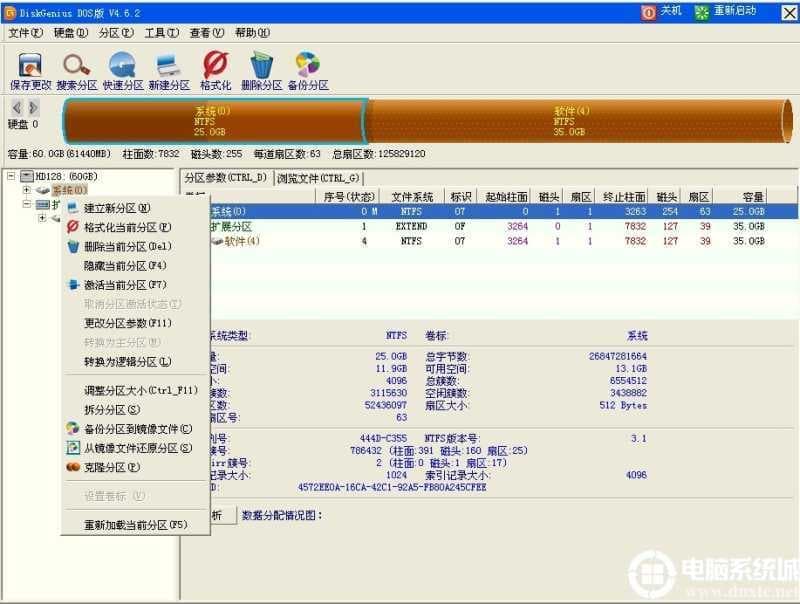
Task: Click the 软件(4) partition bar in disk map
Action: [570, 121]
